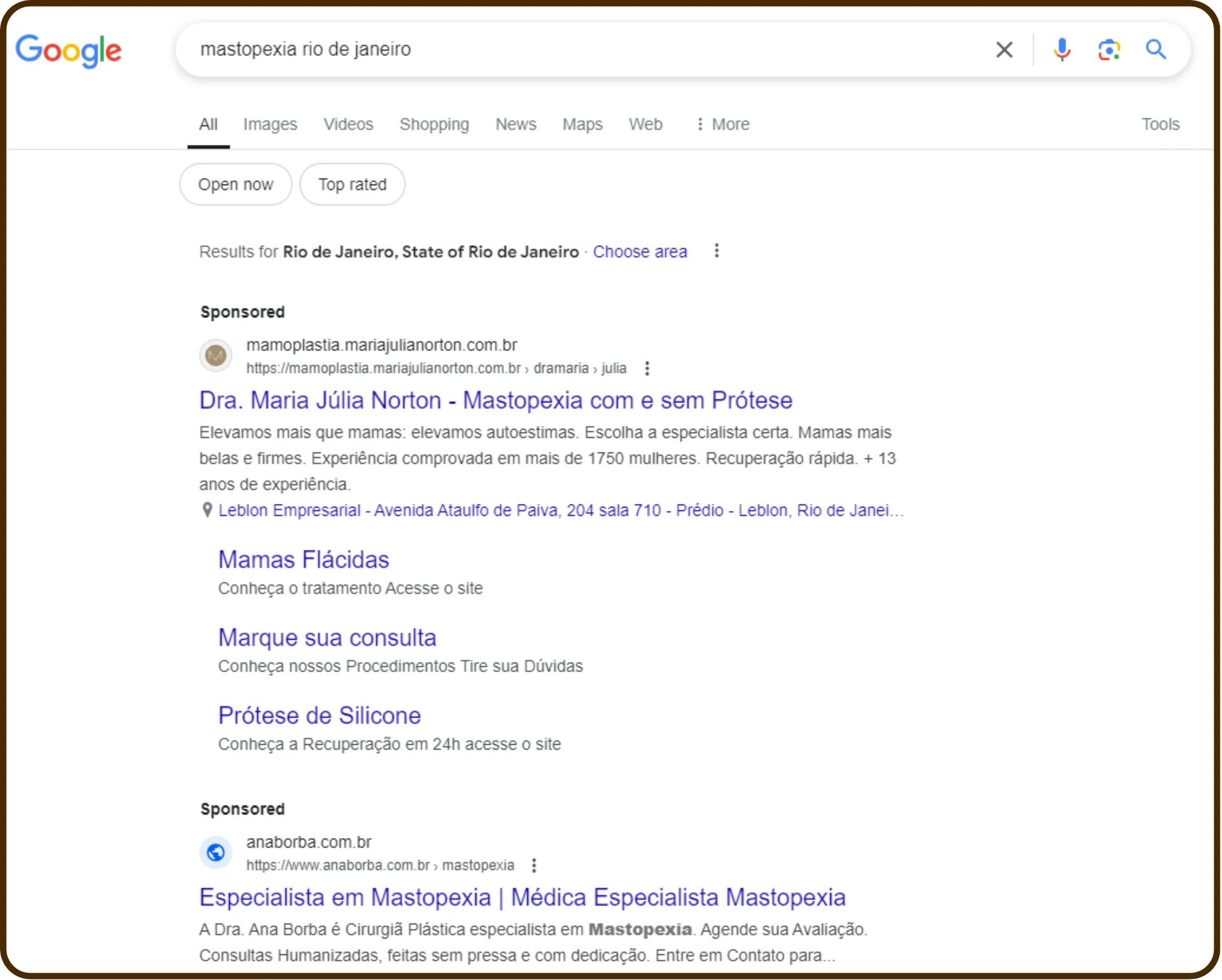Switch to the Videos tab

[348, 124]
